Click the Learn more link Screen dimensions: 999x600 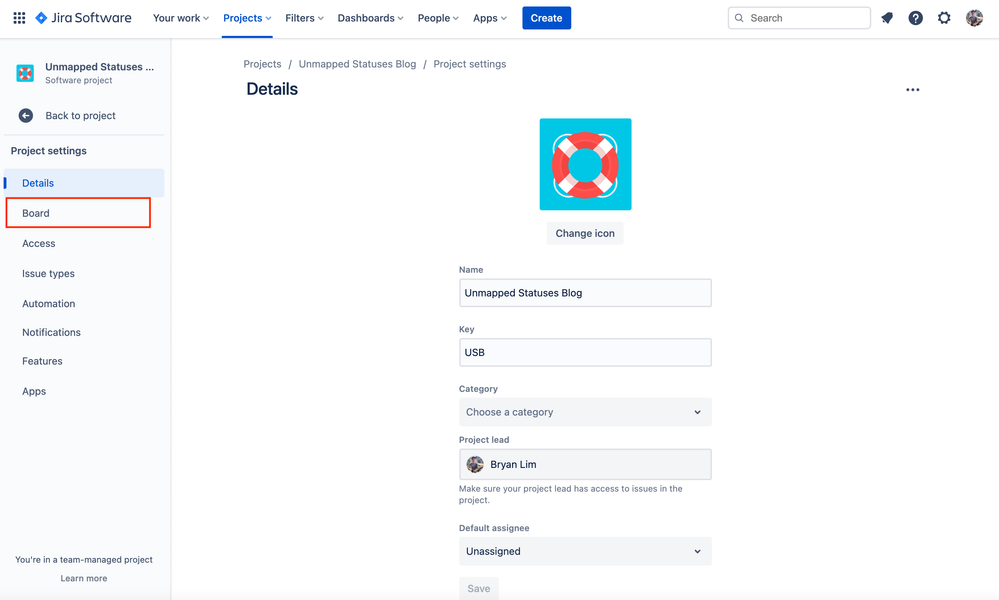(x=84, y=578)
